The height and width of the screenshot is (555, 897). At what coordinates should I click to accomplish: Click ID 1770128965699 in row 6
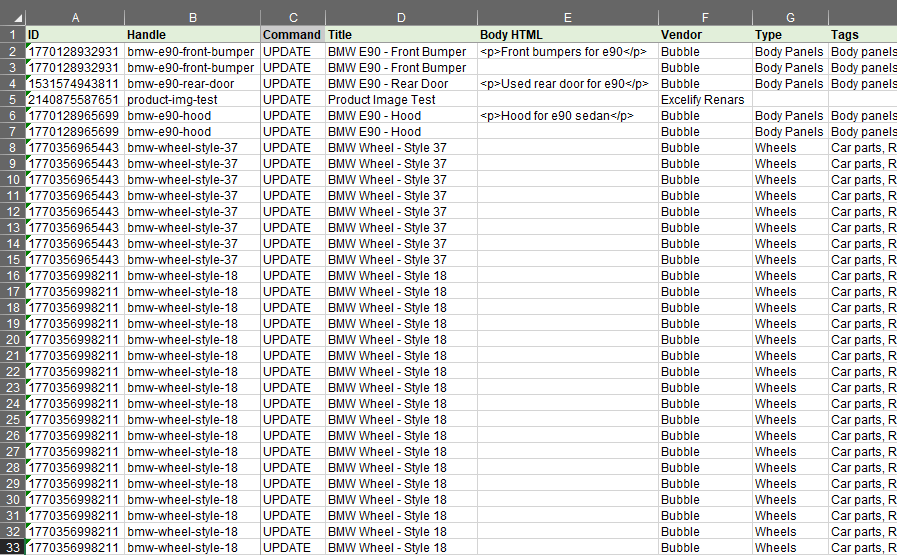pyautogui.click(x=75, y=116)
